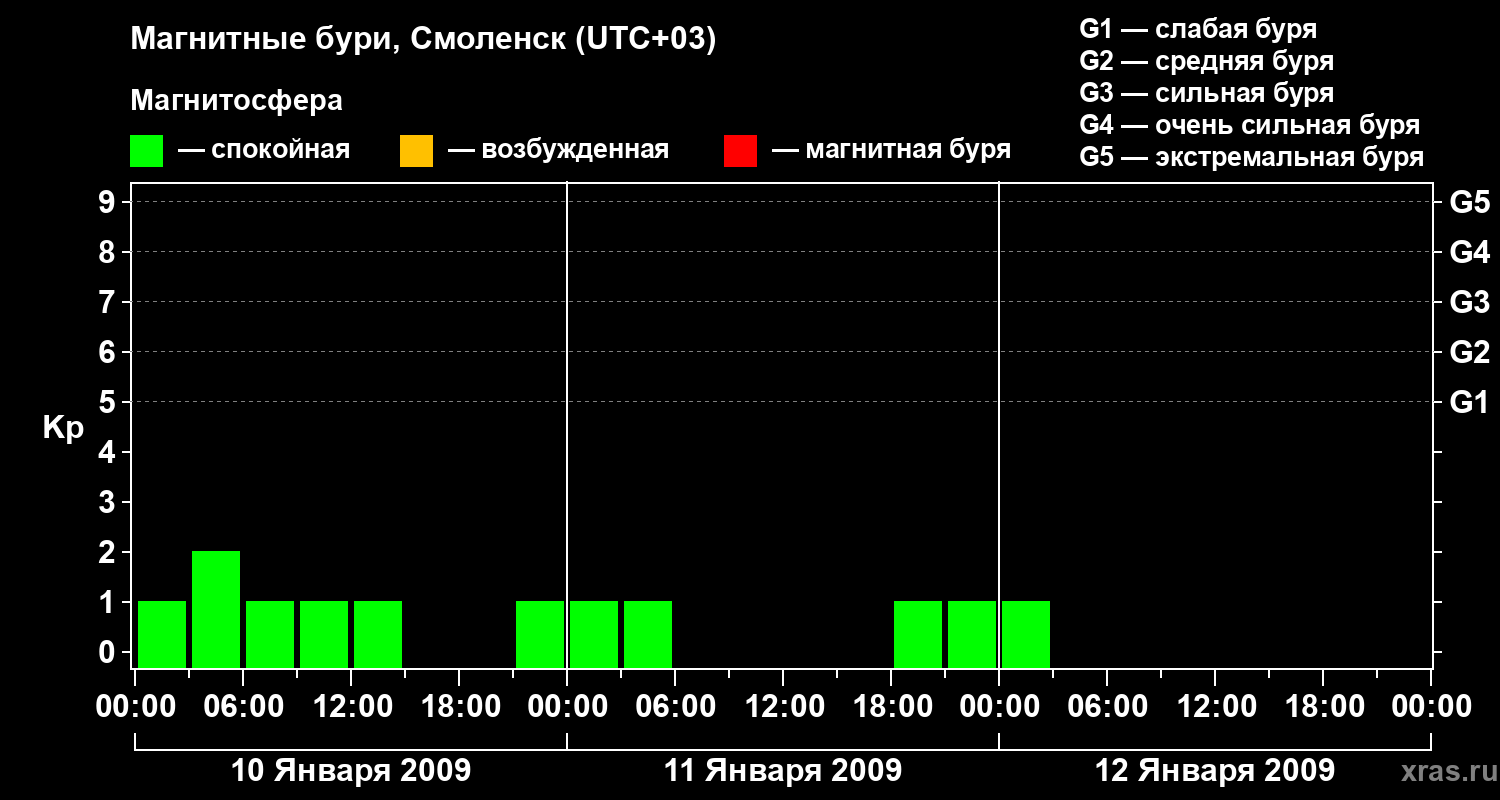Select the 'G1 — слабая буря' legend line
This screenshot has width=1500, height=800.
coord(1198,28)
